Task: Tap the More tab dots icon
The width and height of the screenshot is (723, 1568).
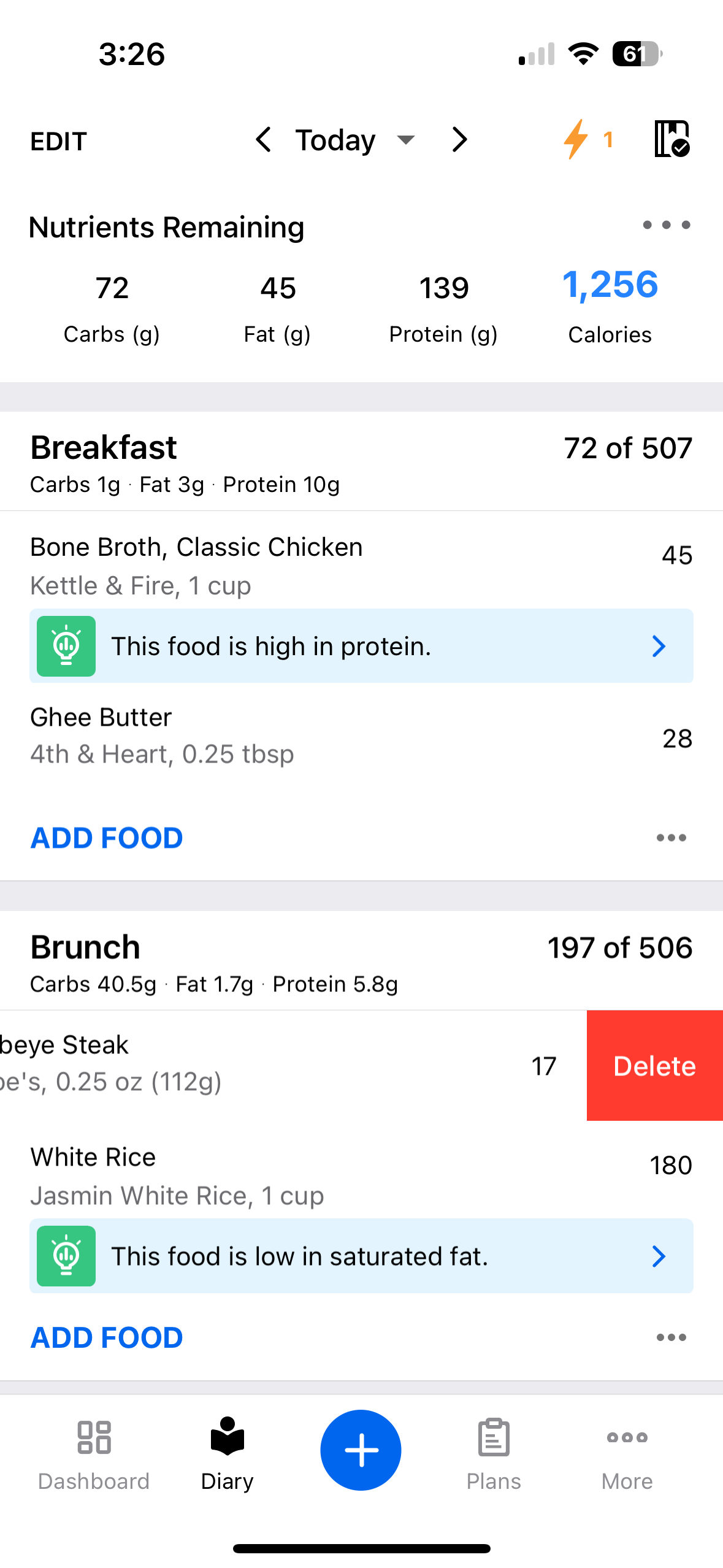Action: [627, 1437]
